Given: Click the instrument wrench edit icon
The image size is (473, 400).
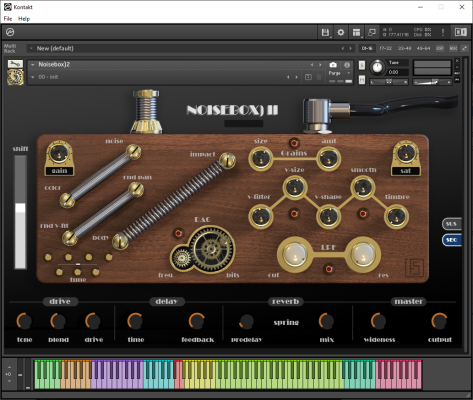Looking at the screenshot, I should 15,64.
